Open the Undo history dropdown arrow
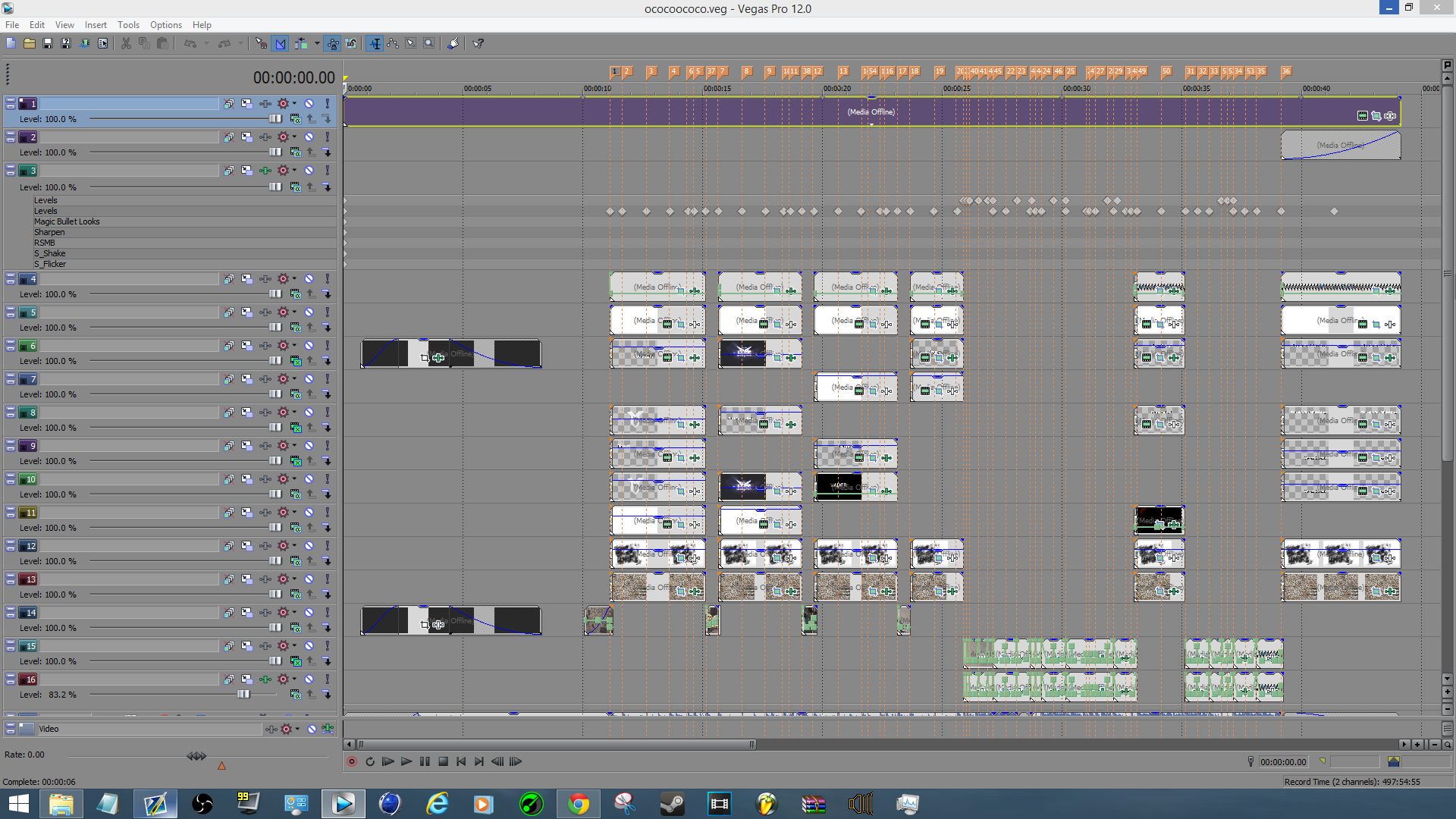This screenshot has height=819, width=1456. coord(206,43)
